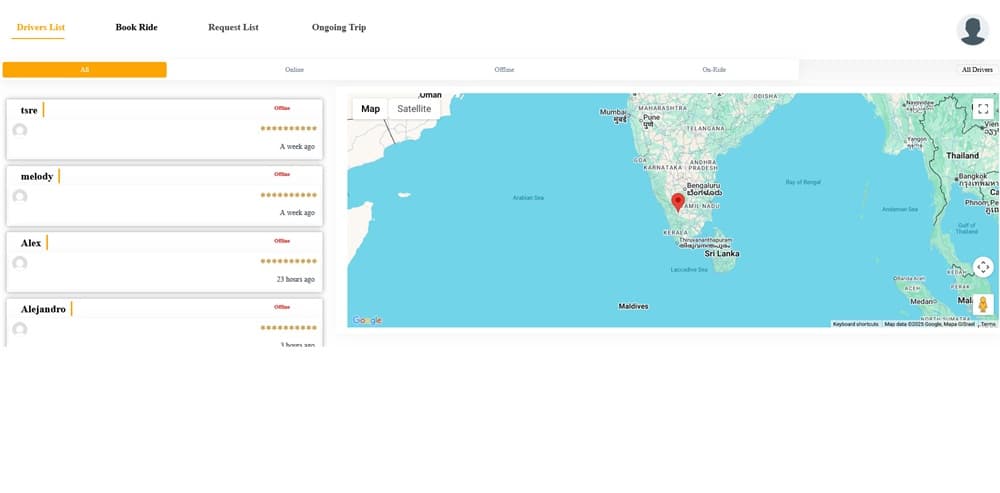Click Arabian Sea label on map
Viewport: 1000px width, 493px height.
528,198
